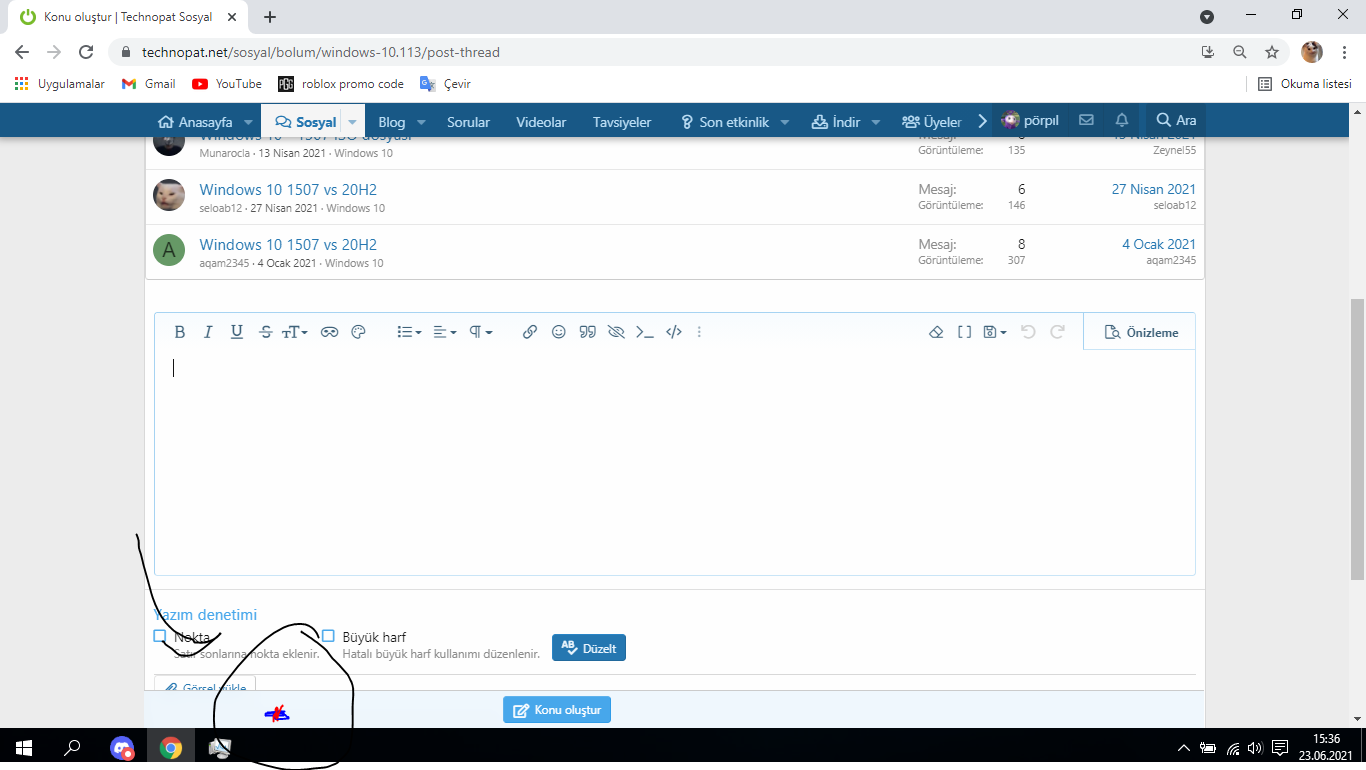Insert a link using the chain icon

tap(530, 332)
